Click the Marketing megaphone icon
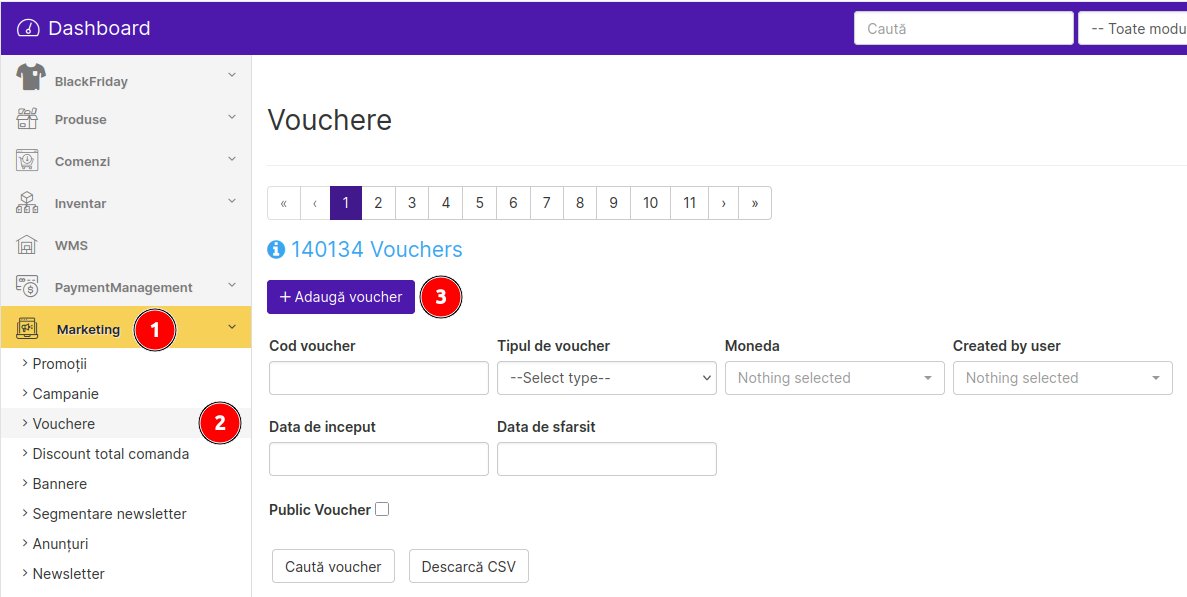Screen dimensions: 1187x597 tap(27, 328)
